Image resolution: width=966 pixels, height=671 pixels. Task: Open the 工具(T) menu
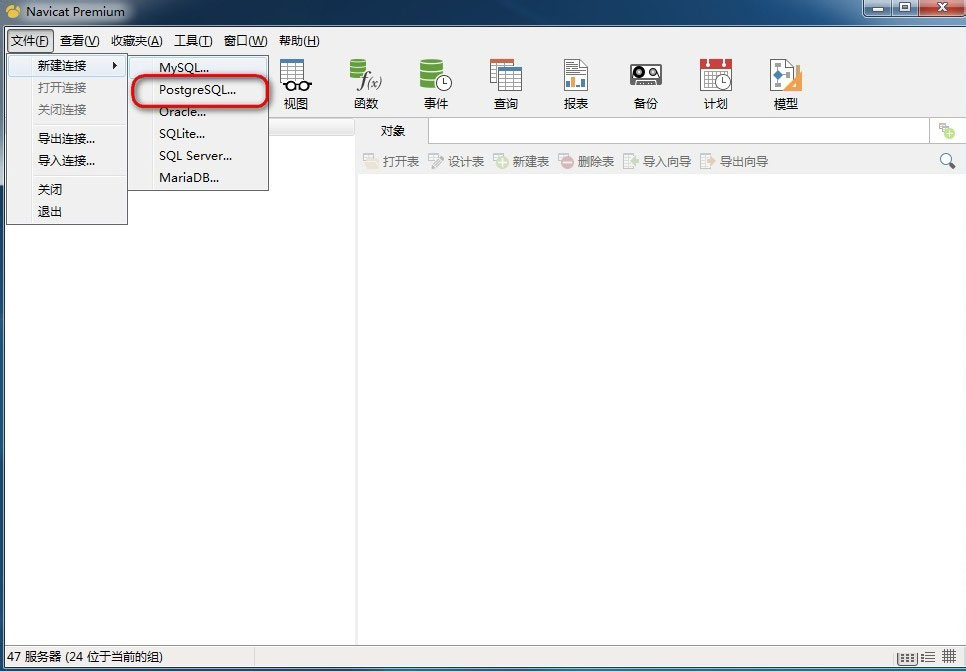(x=193, y=41)
